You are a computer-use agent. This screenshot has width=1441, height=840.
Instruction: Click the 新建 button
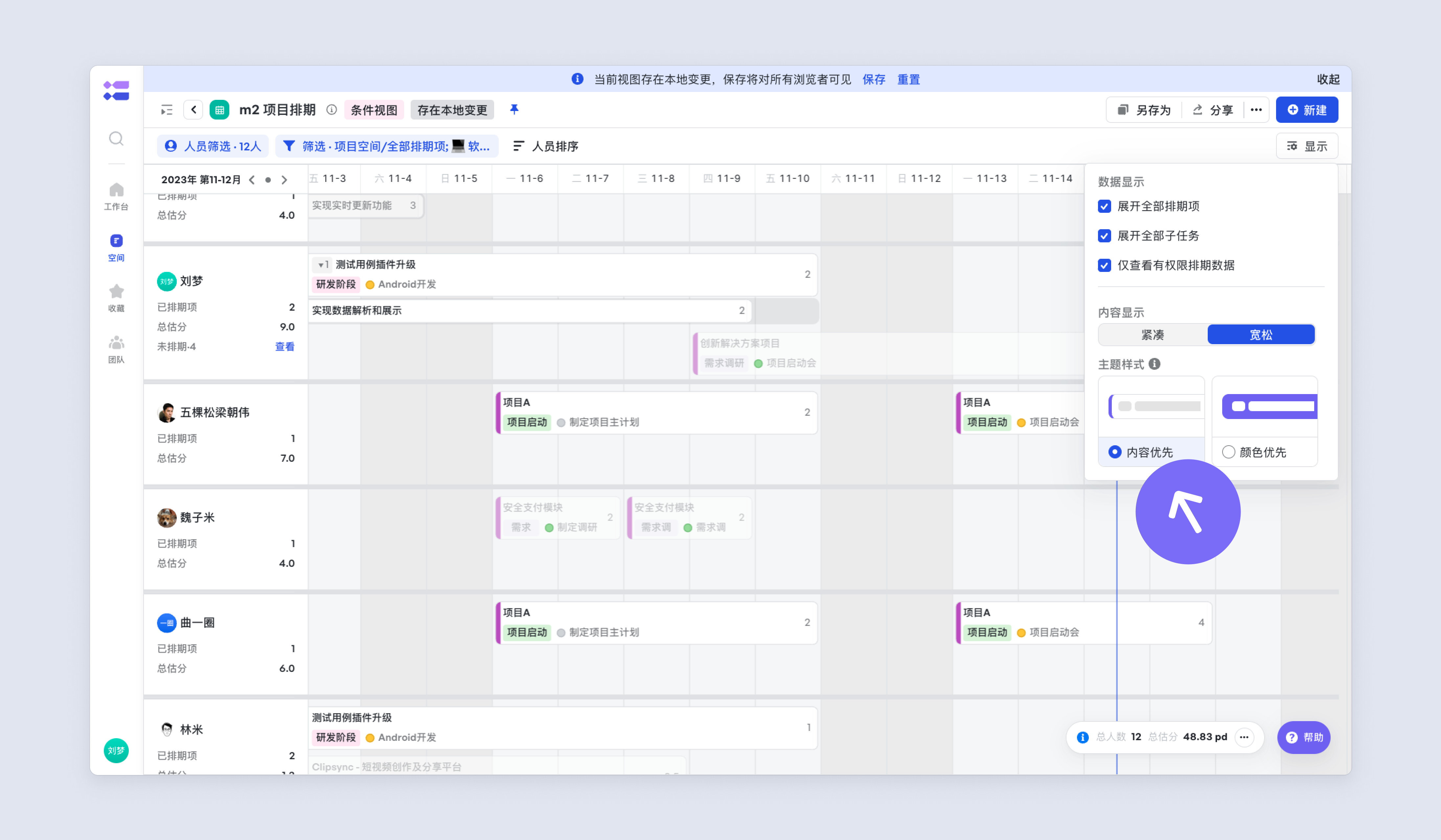click(x=1307, y=110)
